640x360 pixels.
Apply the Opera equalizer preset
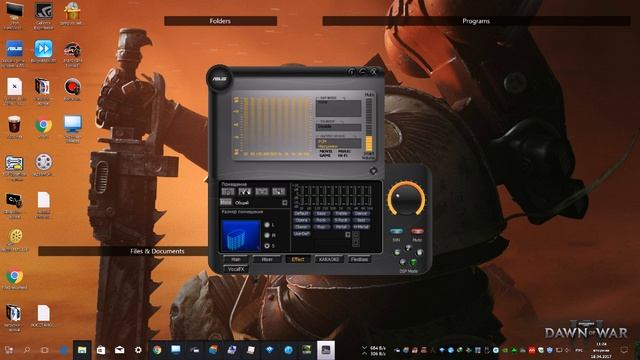coord(302,220)
